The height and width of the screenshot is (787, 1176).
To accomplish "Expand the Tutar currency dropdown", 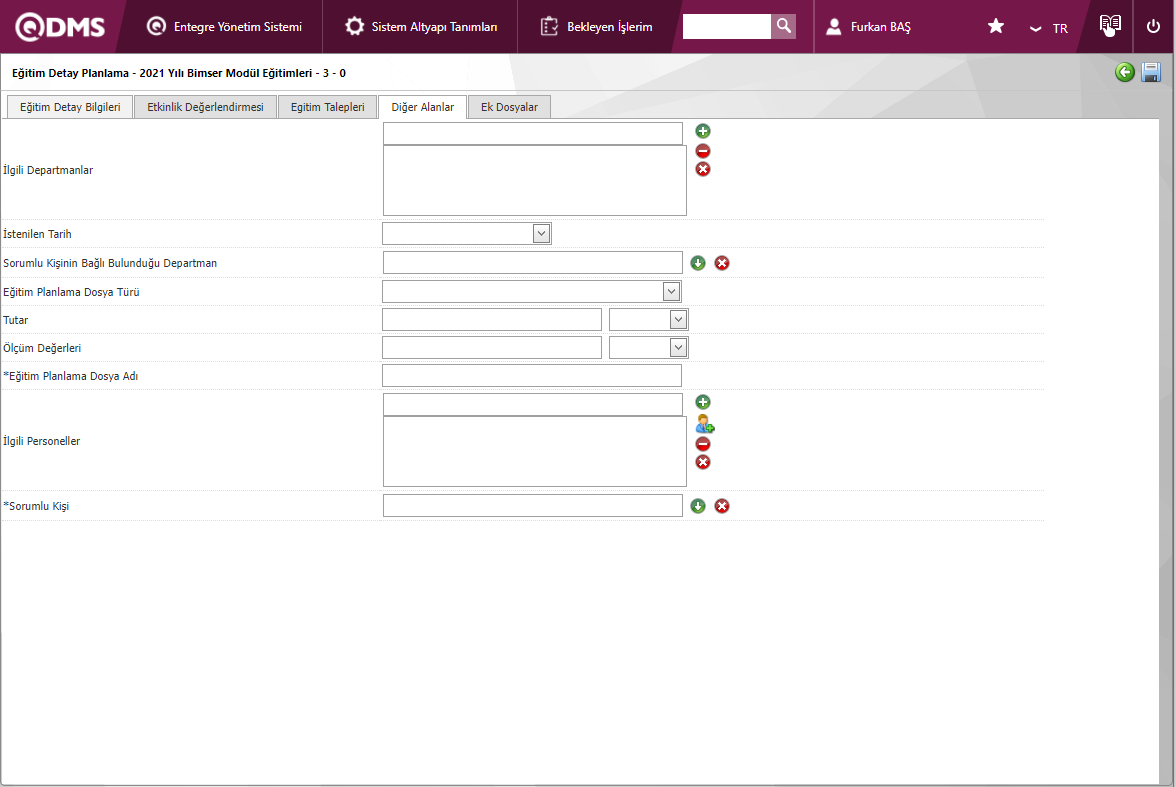I will tap(678, 319).
